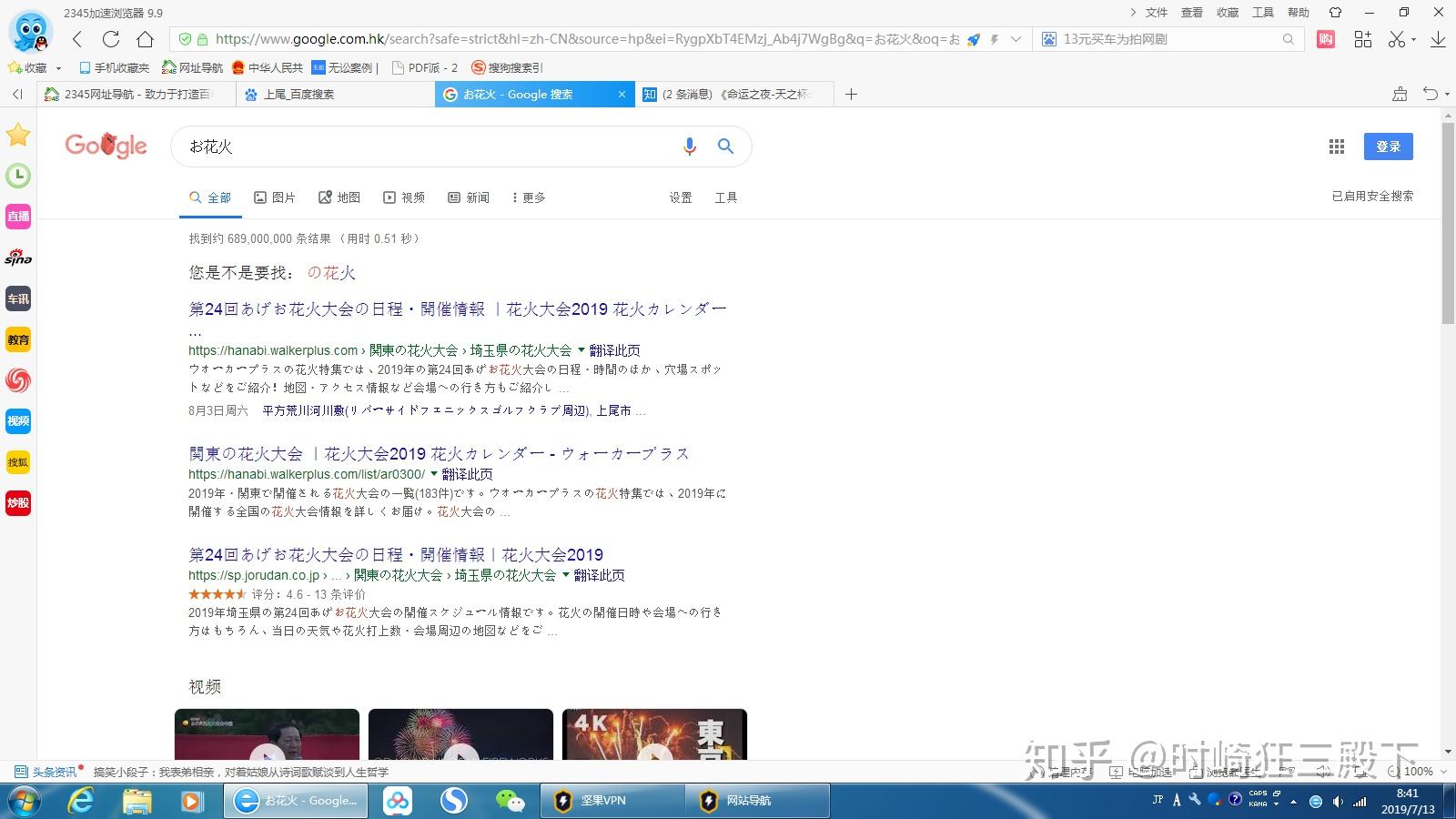The height and width of the screenshot is (819, 1456).
Task: Open the Sina sidebar icon
Action: click(x=18, y=258)
